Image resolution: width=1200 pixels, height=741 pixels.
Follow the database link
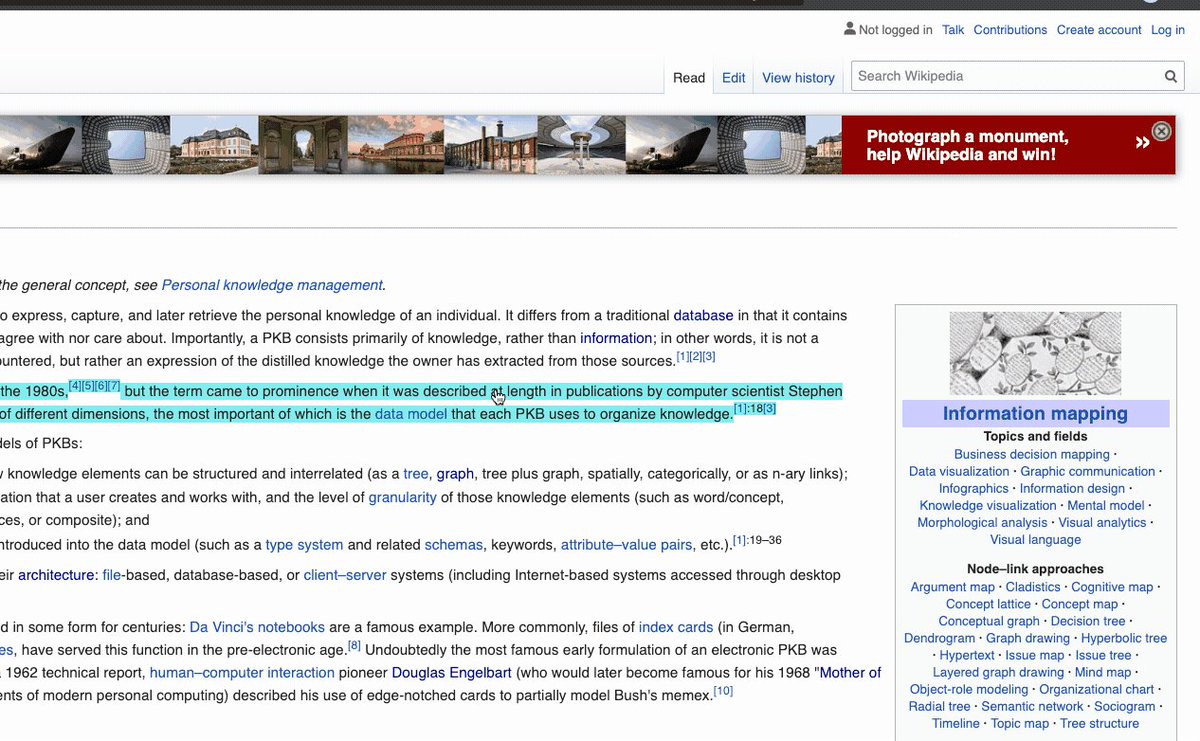coord(703,315)
